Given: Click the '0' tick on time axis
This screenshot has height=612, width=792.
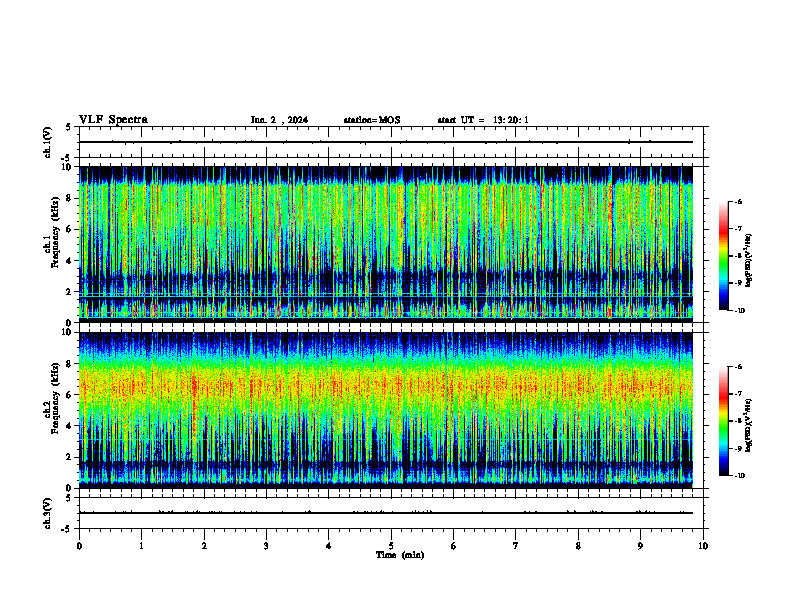Looking at the screenshot, I should pyautogui.click(x=79, y=546).
